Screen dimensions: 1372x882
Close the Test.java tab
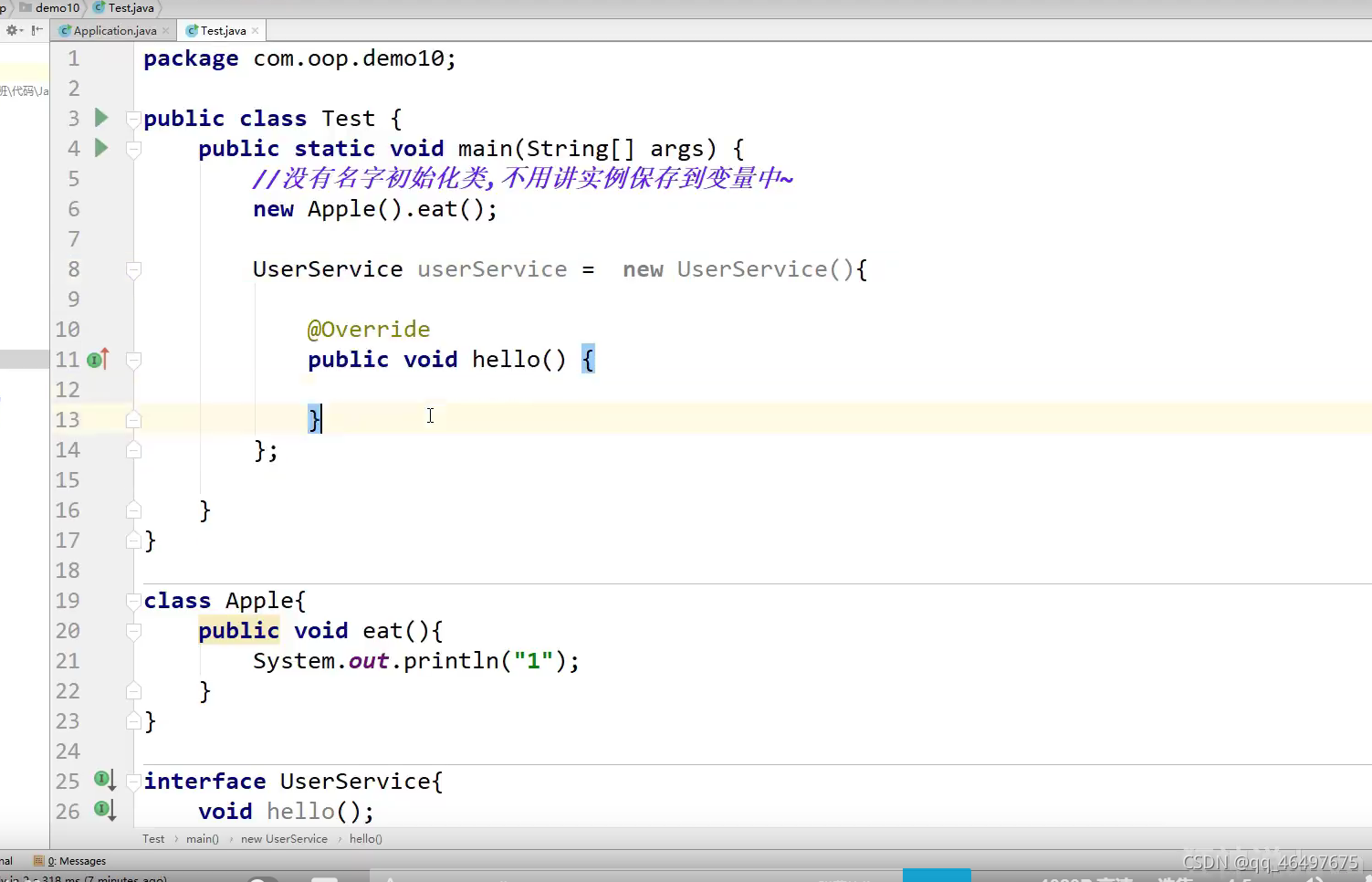255,31
